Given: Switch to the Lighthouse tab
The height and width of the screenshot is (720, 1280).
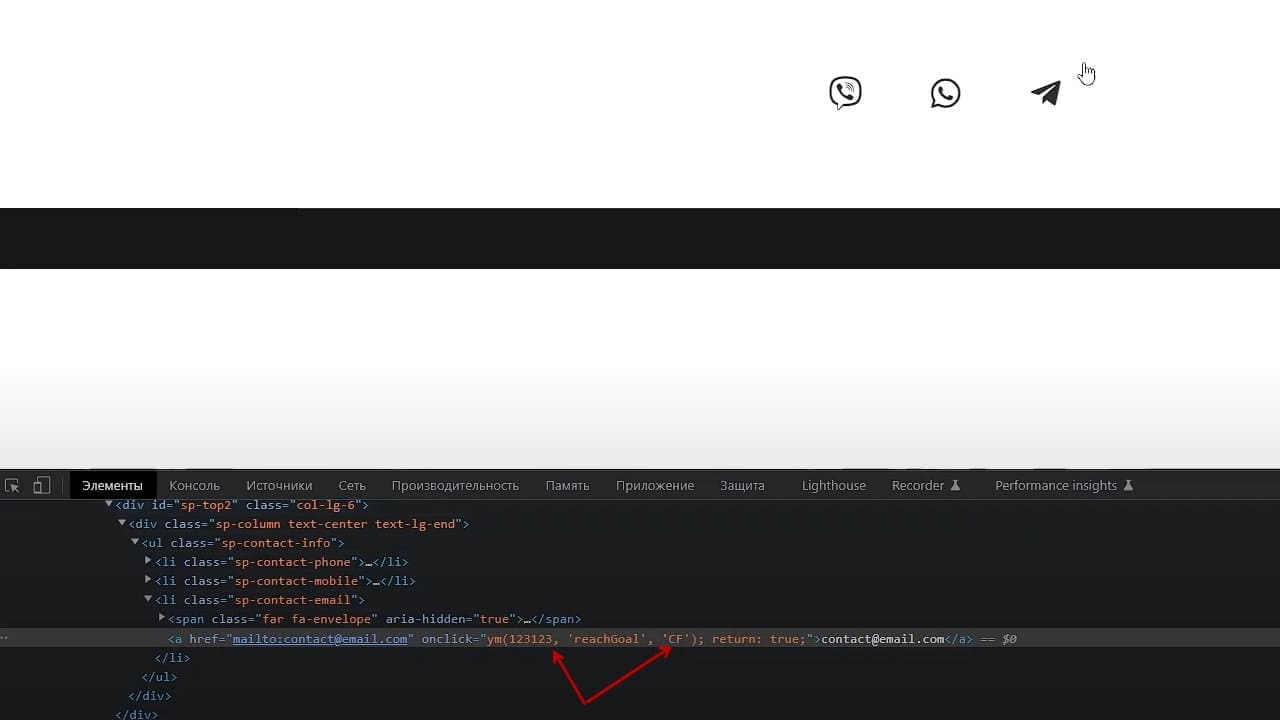Looking at the screenshot, I should pos(834,486).
